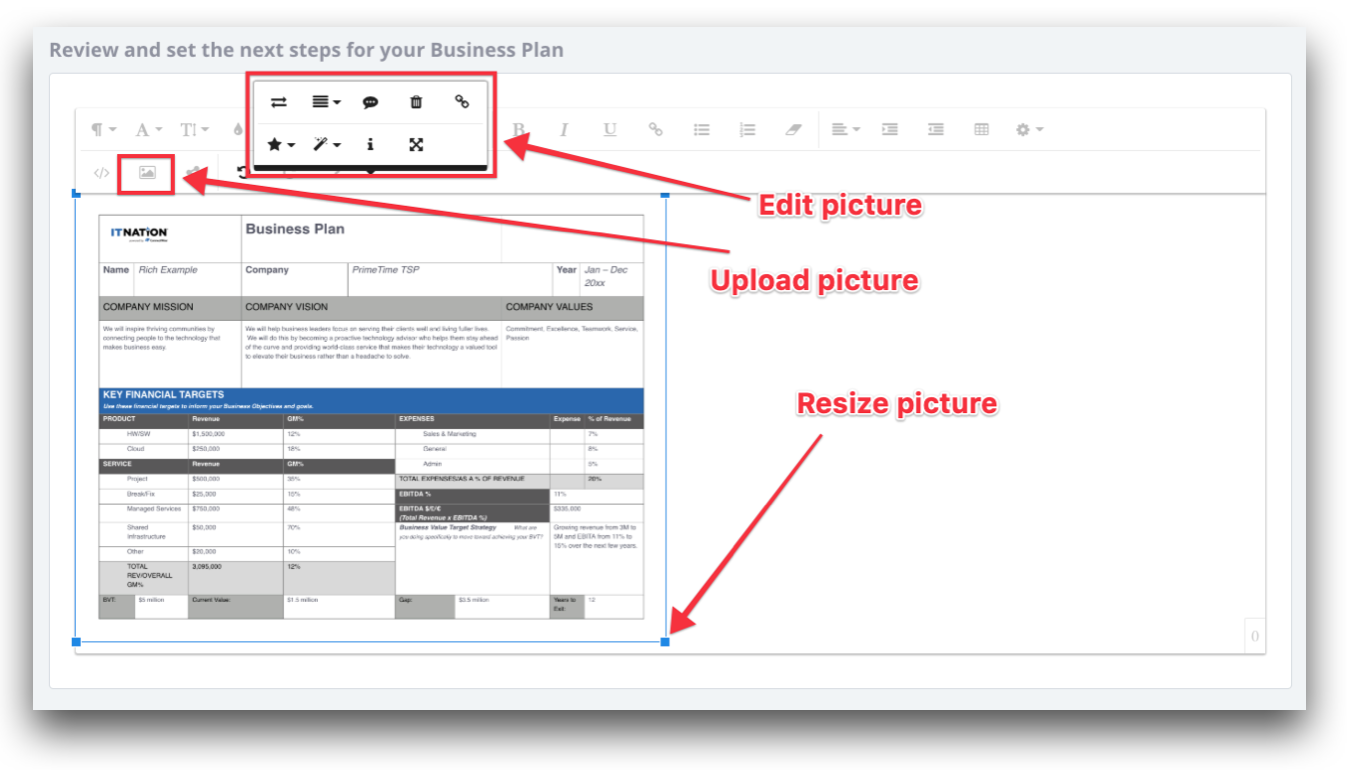Select the Business Plan picture in editor
Viewport: 1352px width, 770px height.
(371, 417)
